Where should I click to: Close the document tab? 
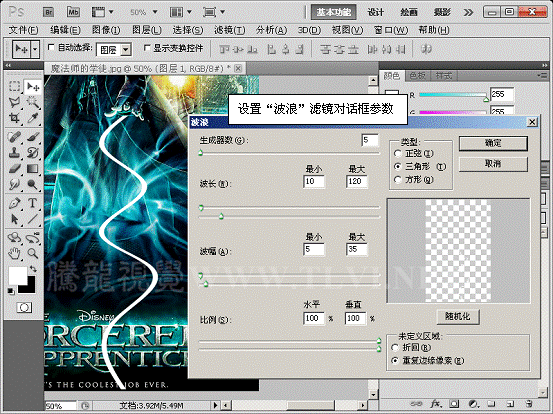pos(238,68)
